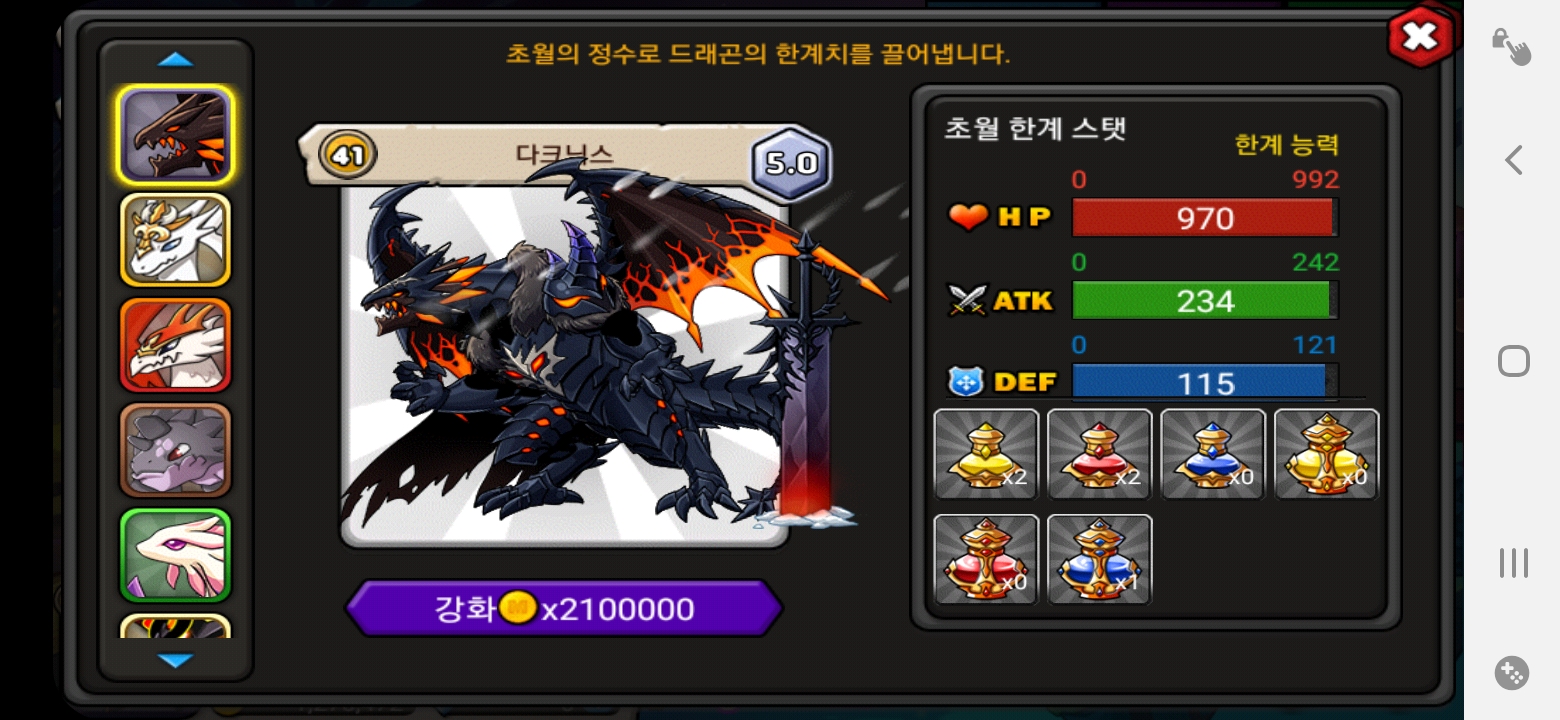The image size is (1560, 720).
Task: Tap the green ATK limit bar
Action: (x=1204, y=300)
